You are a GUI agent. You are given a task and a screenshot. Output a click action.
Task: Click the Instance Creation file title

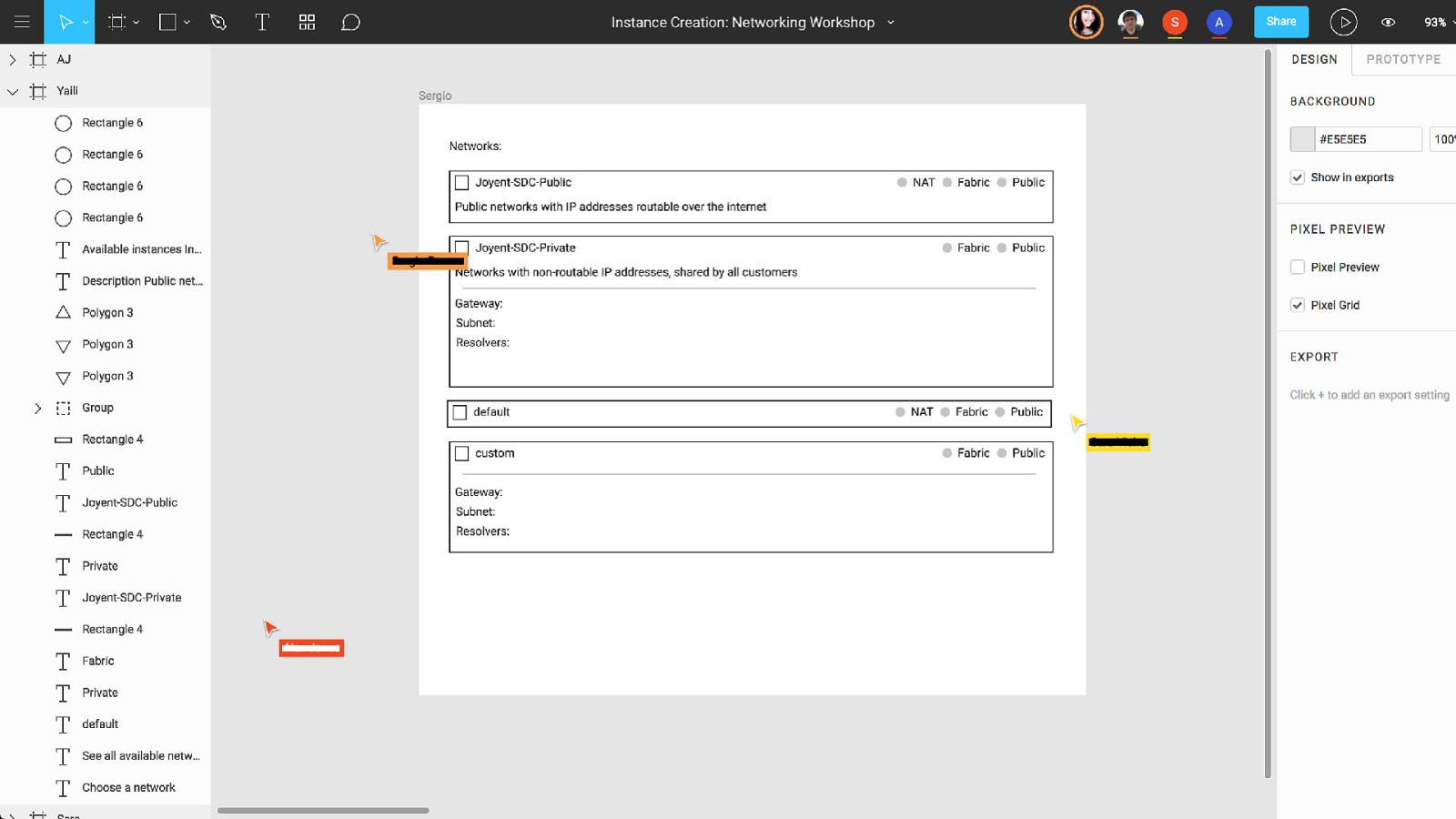pos(743,22)
